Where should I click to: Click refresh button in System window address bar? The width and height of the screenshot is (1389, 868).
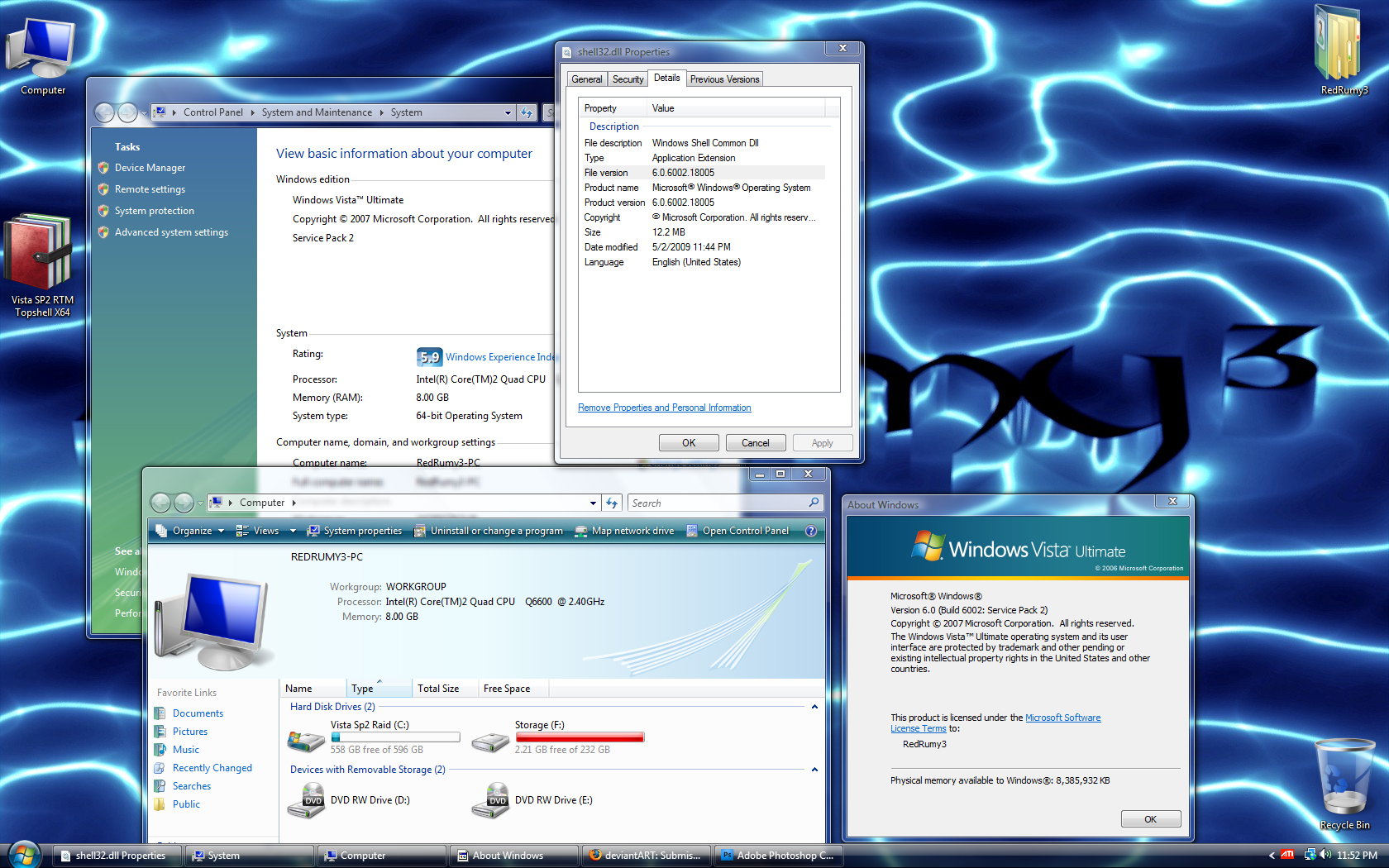pyautogui.click(x=527, y=112)
